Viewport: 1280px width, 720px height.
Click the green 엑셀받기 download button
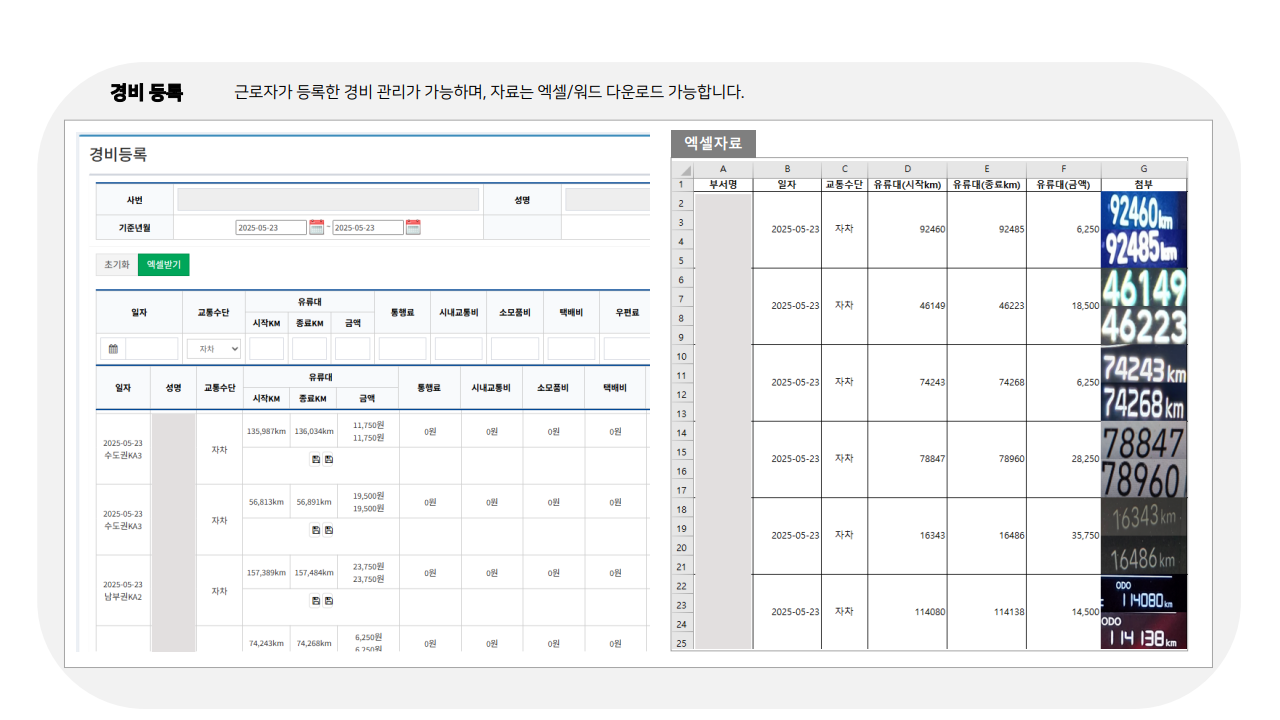click(x=163, y=264)
